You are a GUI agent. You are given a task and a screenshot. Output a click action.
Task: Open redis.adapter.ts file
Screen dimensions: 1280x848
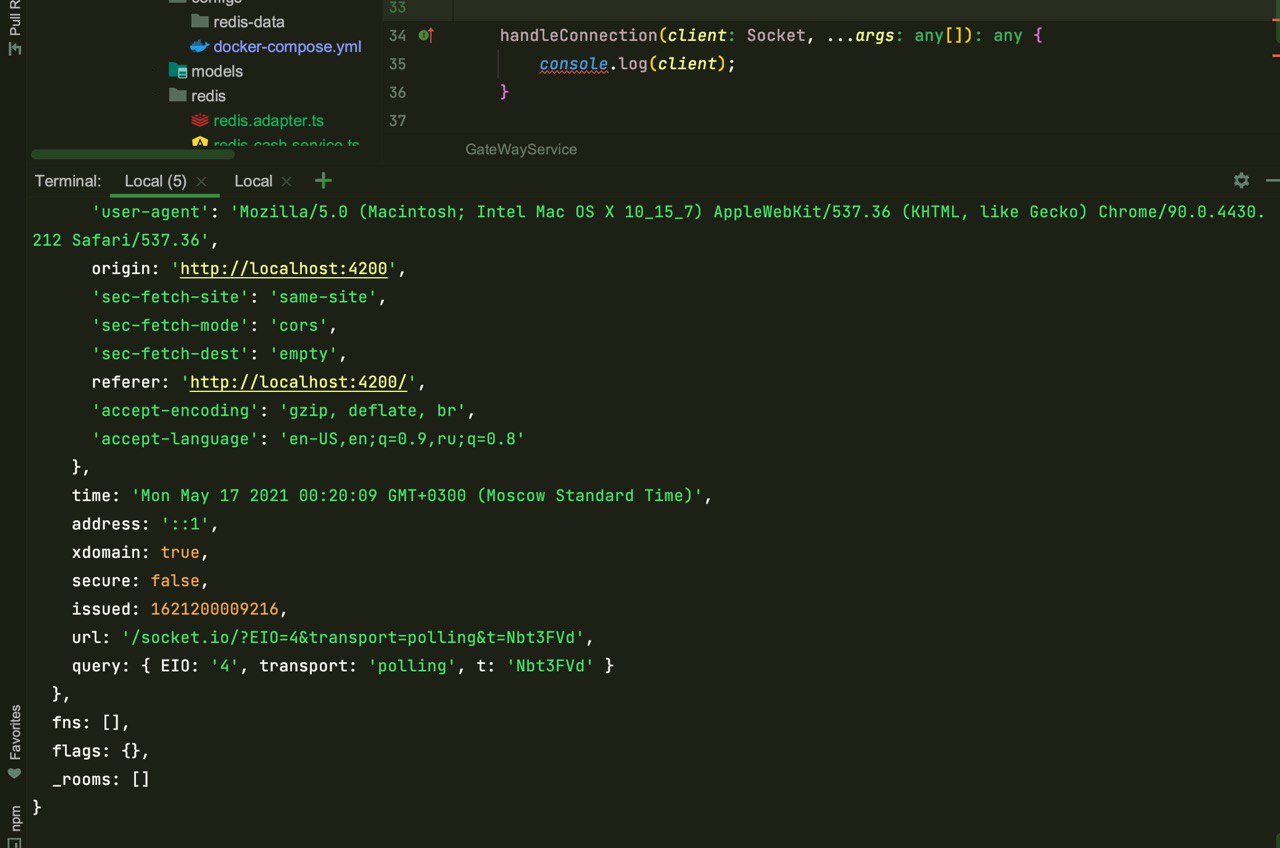tap(268, 120)
